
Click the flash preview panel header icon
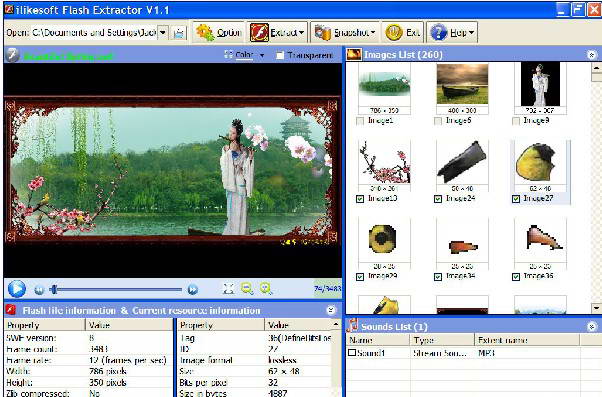12,55
